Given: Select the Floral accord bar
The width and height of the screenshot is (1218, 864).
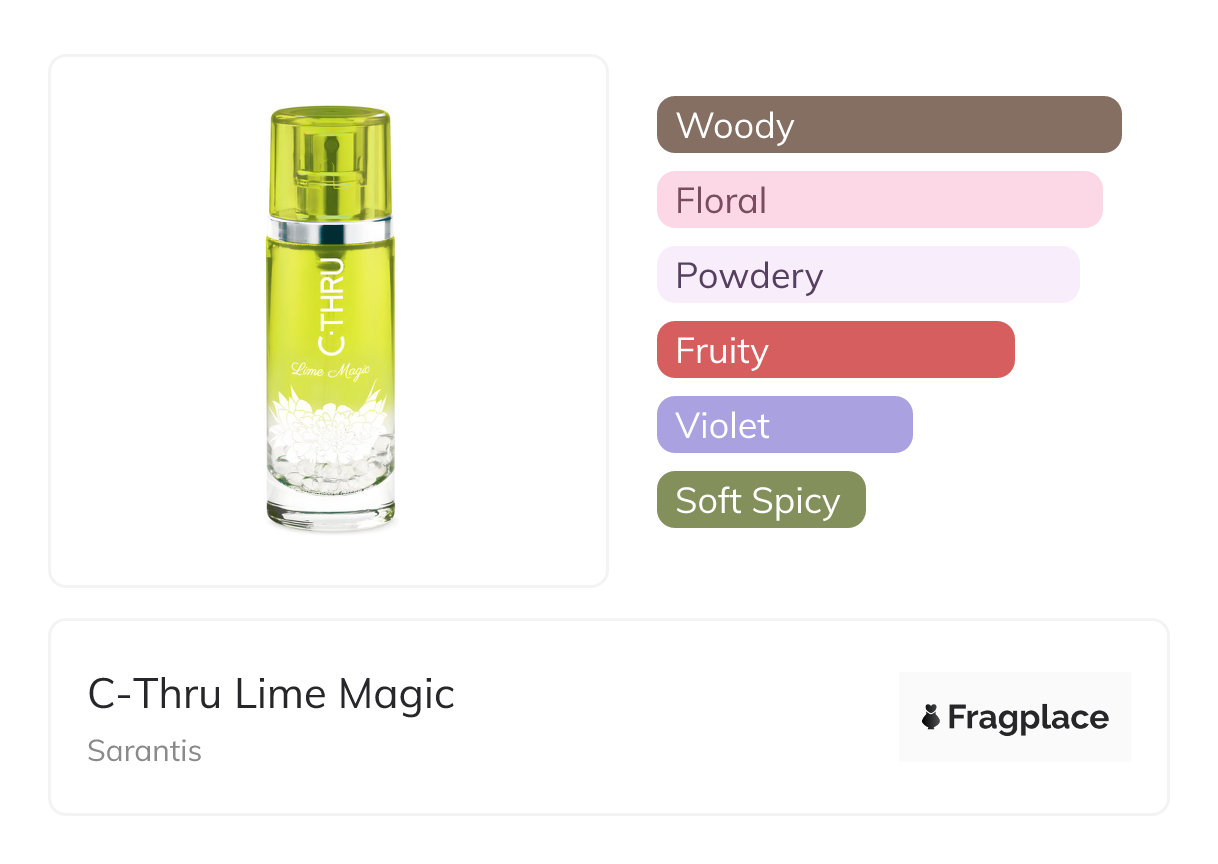Looking at the screenshot, I should click(x=879, y=200).
